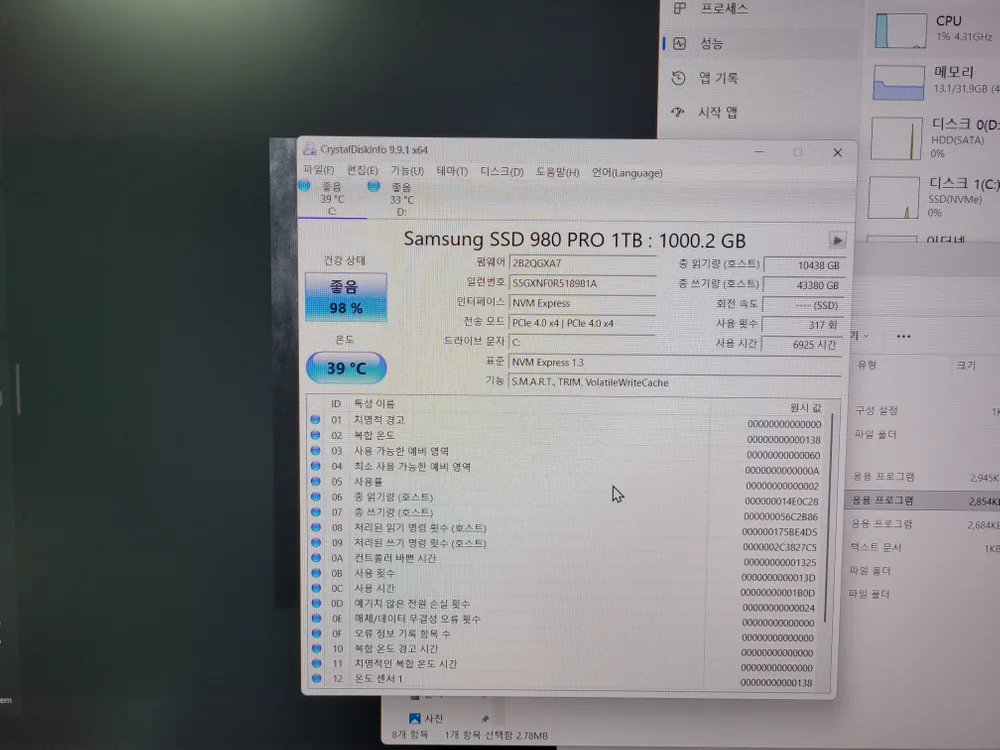Click the 앱 기록 history icon in Task Manager
The height and width of the screenshot is (750, 1000).
pyautogui.click(x=678, y=78)
